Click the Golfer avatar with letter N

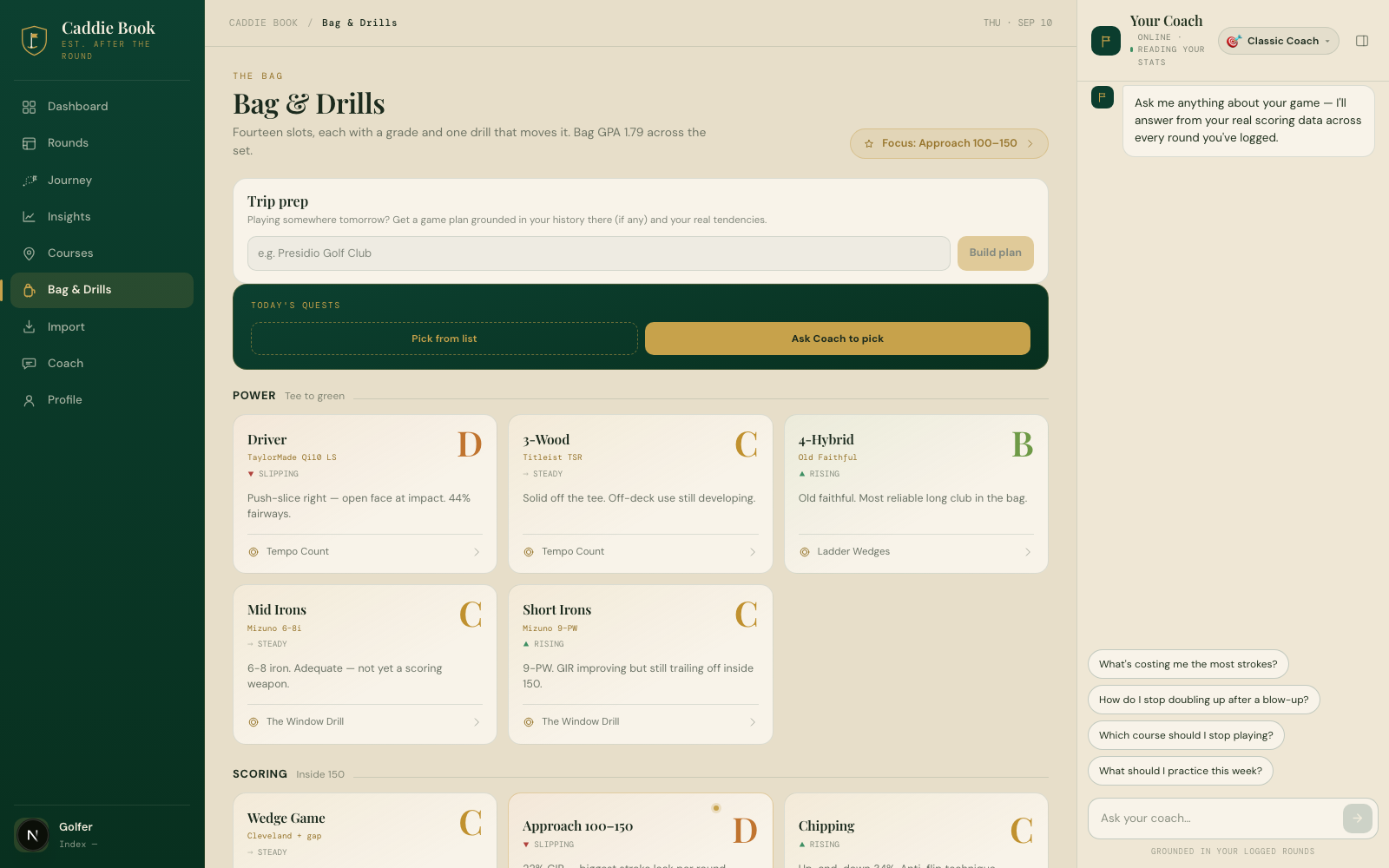pos(32,835)
